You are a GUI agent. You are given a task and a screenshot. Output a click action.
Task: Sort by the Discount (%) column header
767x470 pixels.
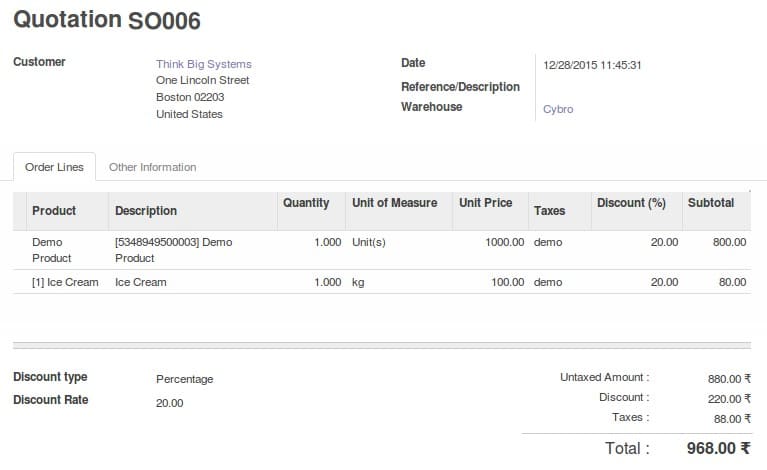coord(631,203)
